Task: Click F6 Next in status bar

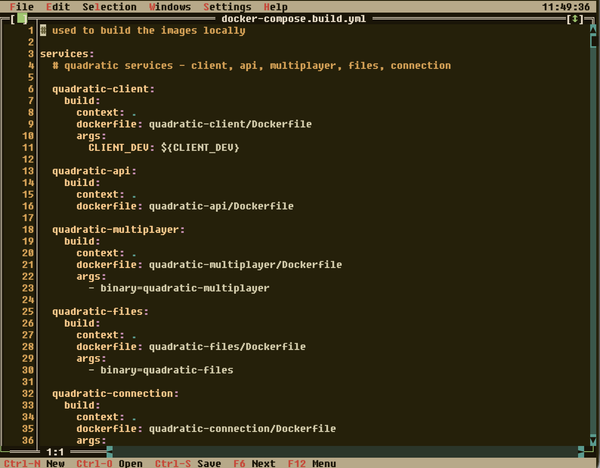Action: pyautogui.click(x=254, y=463)
